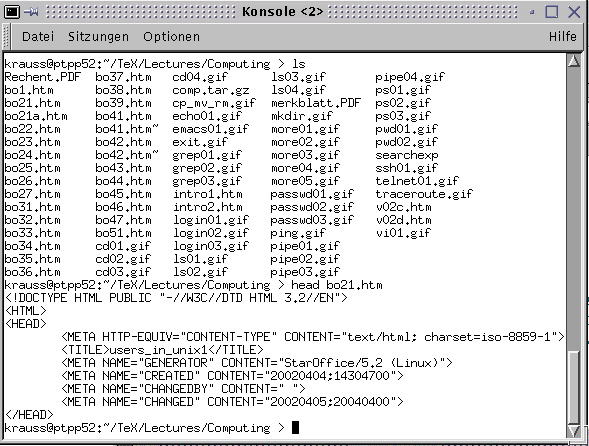Click the block cursor at the last prompt
Image resolution: width=589 pixels, height=446 pixels.
[x=295, y=428]
